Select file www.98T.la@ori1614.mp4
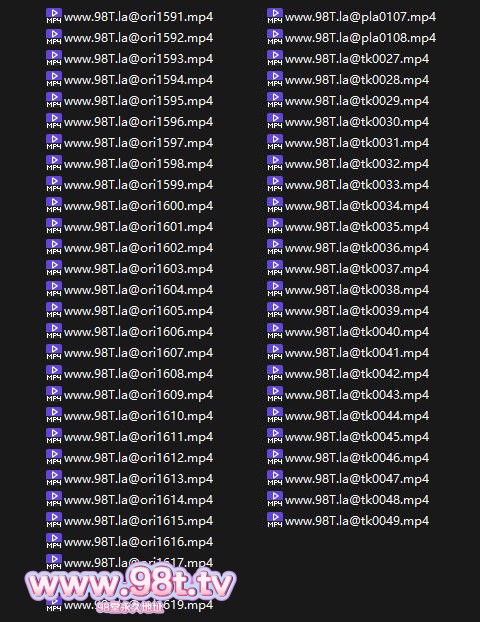 (130, 499)
